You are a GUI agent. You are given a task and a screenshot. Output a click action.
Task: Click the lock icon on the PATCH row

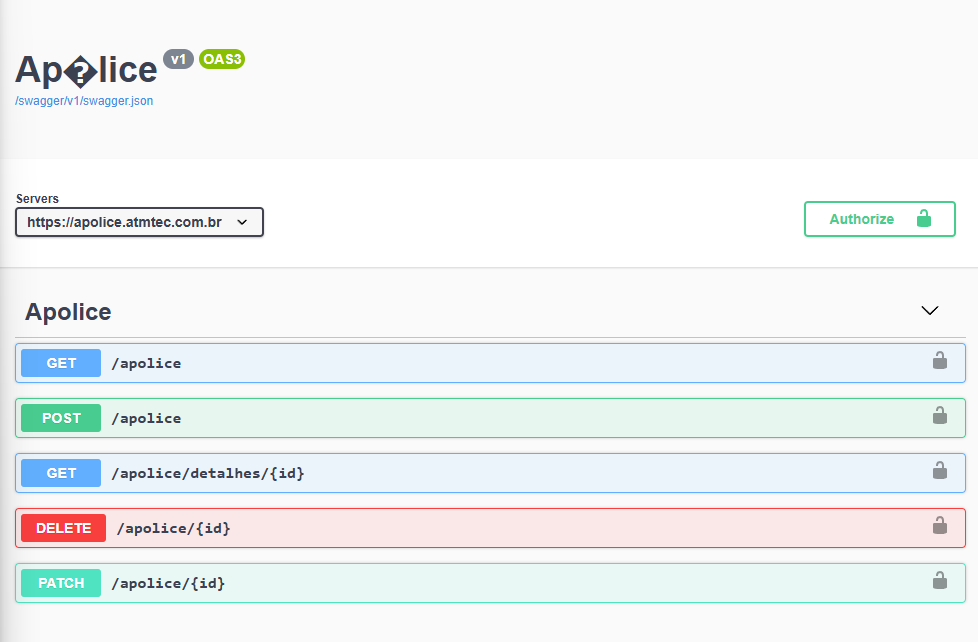(x=939, y=581)
